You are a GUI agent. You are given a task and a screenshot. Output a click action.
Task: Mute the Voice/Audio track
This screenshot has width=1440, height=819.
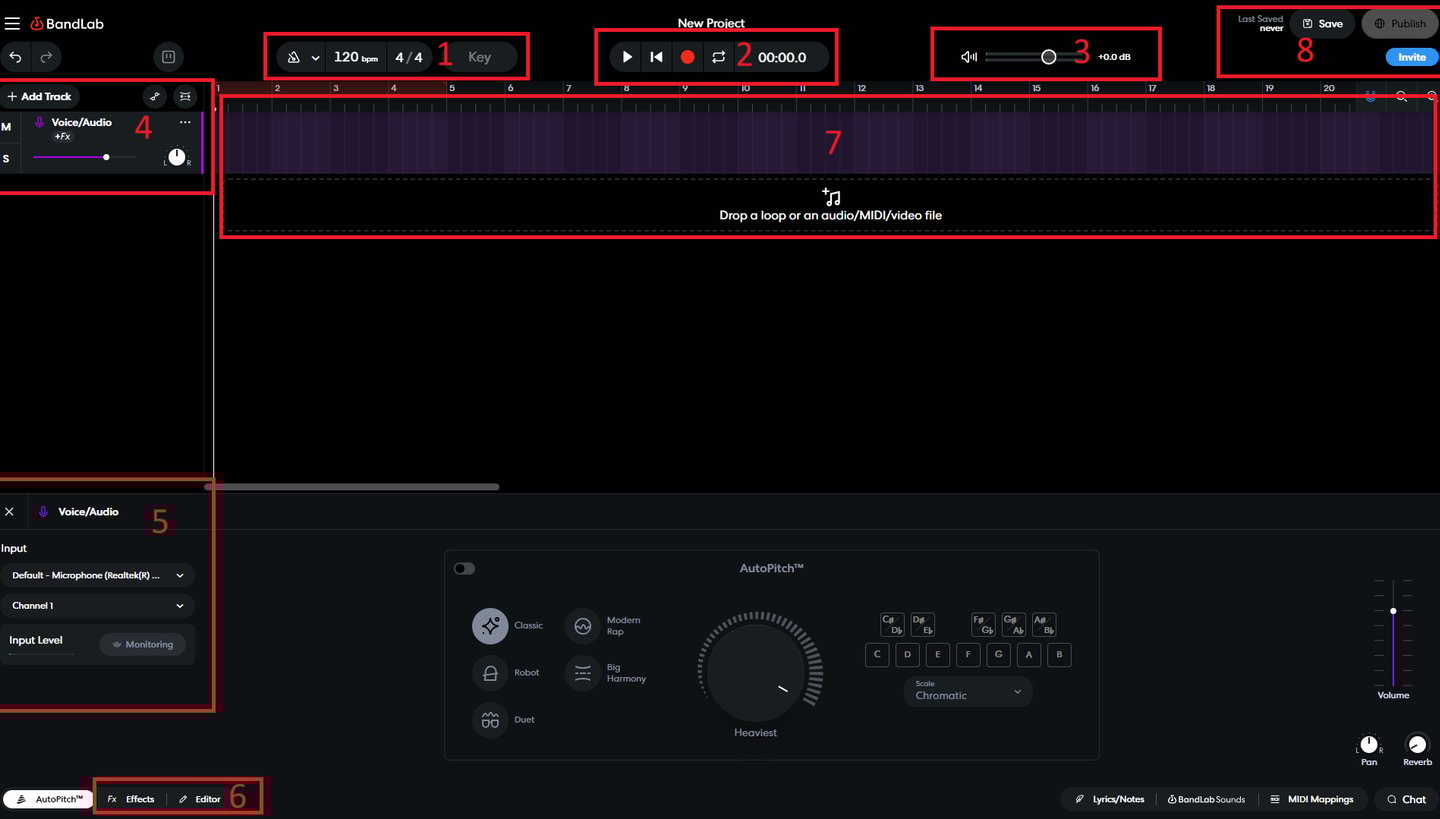pyautogui.click(x=6, y=127)
